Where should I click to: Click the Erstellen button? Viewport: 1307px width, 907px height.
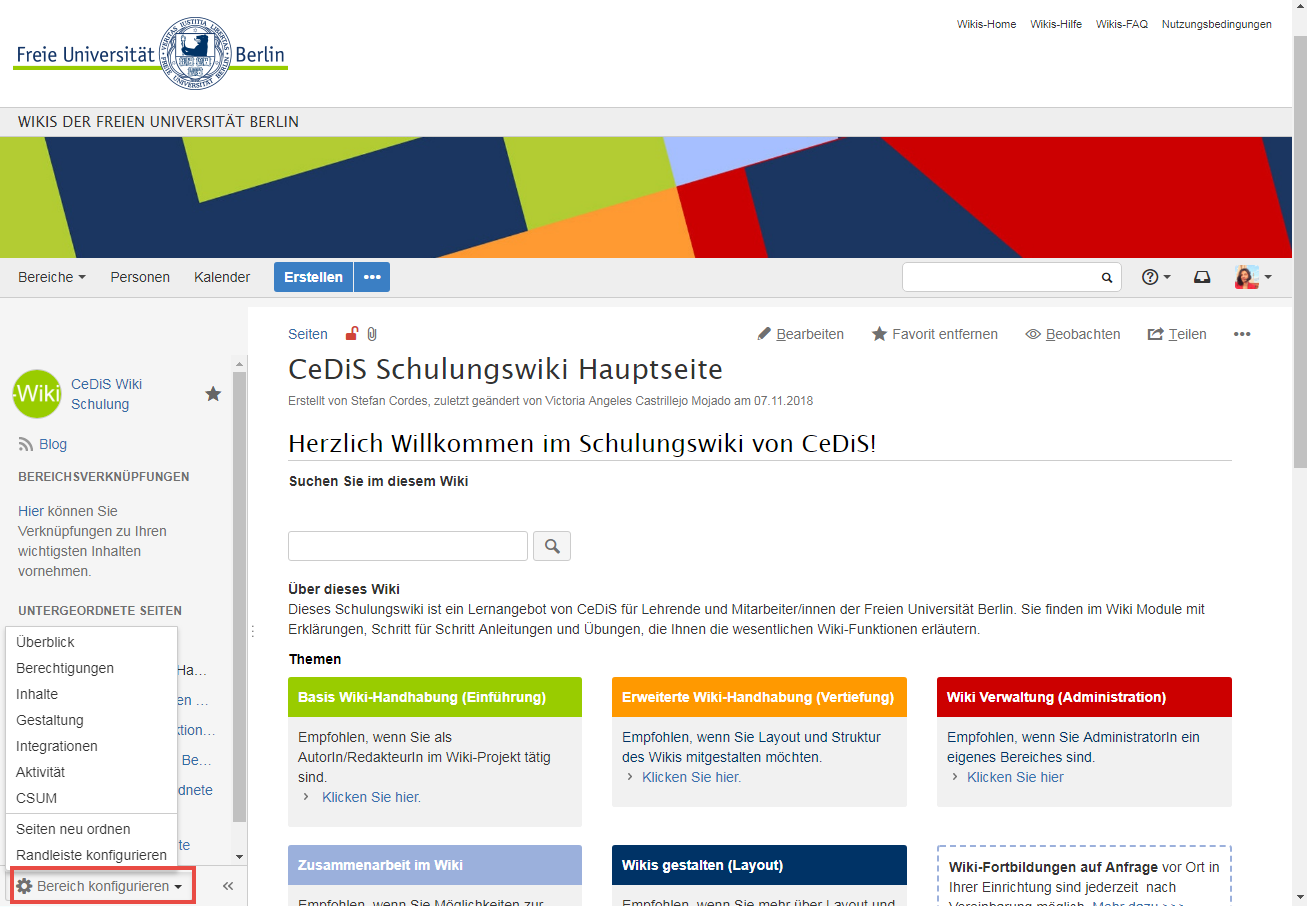click(313, 277)
